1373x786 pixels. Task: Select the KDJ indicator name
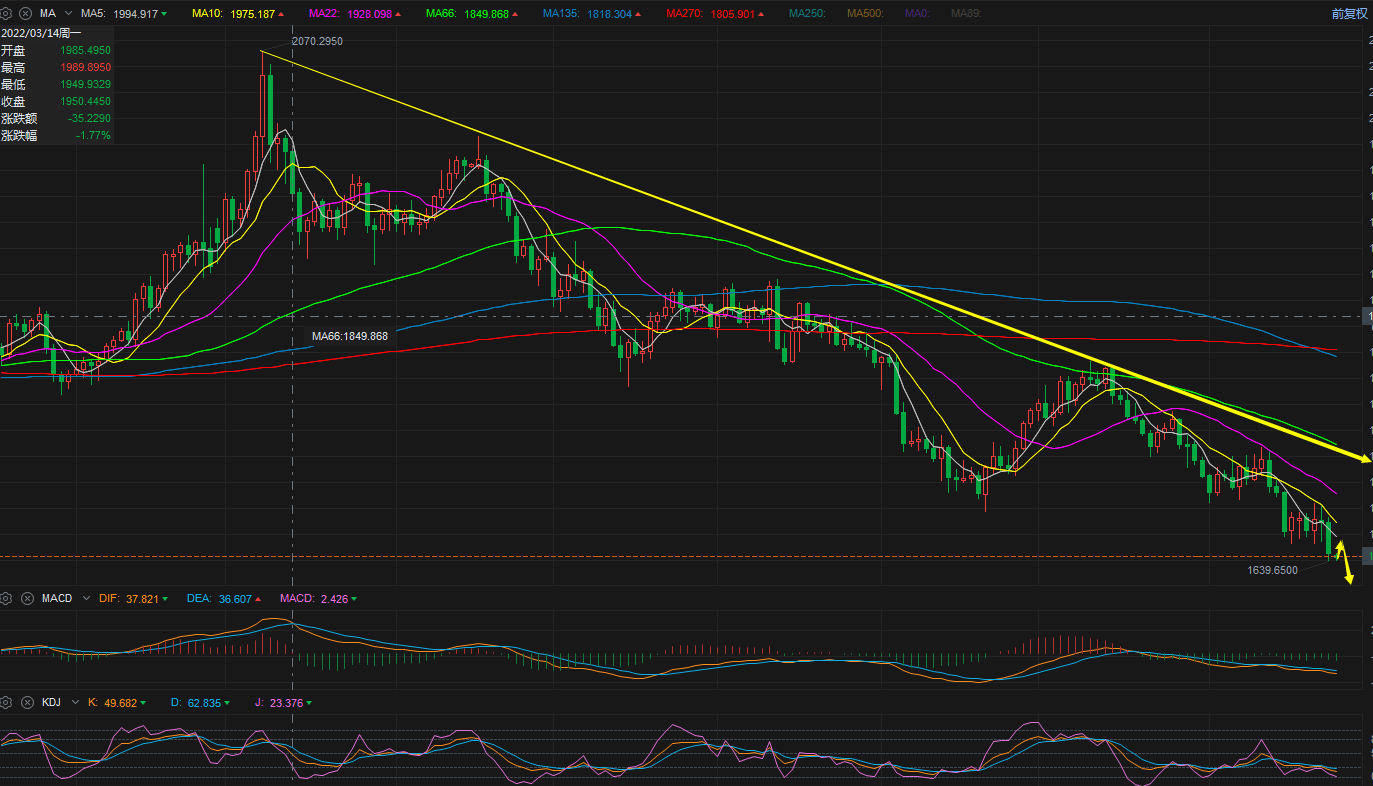51,702
